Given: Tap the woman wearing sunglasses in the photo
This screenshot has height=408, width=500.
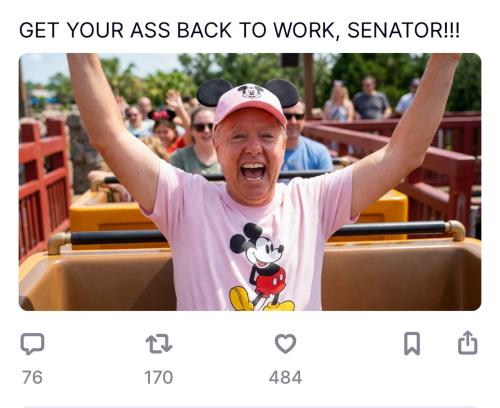Looking at the screenshot, I should click(x=199, y=140).
